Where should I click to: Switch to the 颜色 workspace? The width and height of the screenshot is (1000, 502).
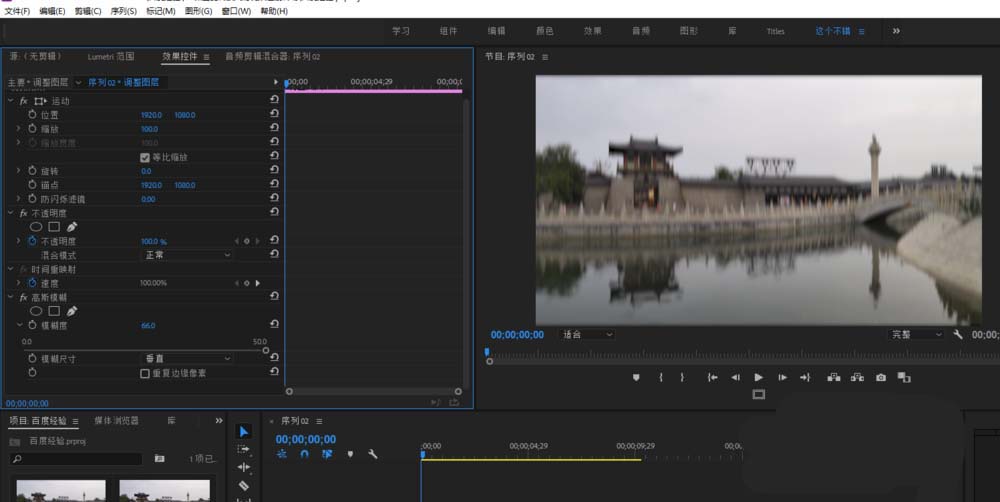pos(544,31)
